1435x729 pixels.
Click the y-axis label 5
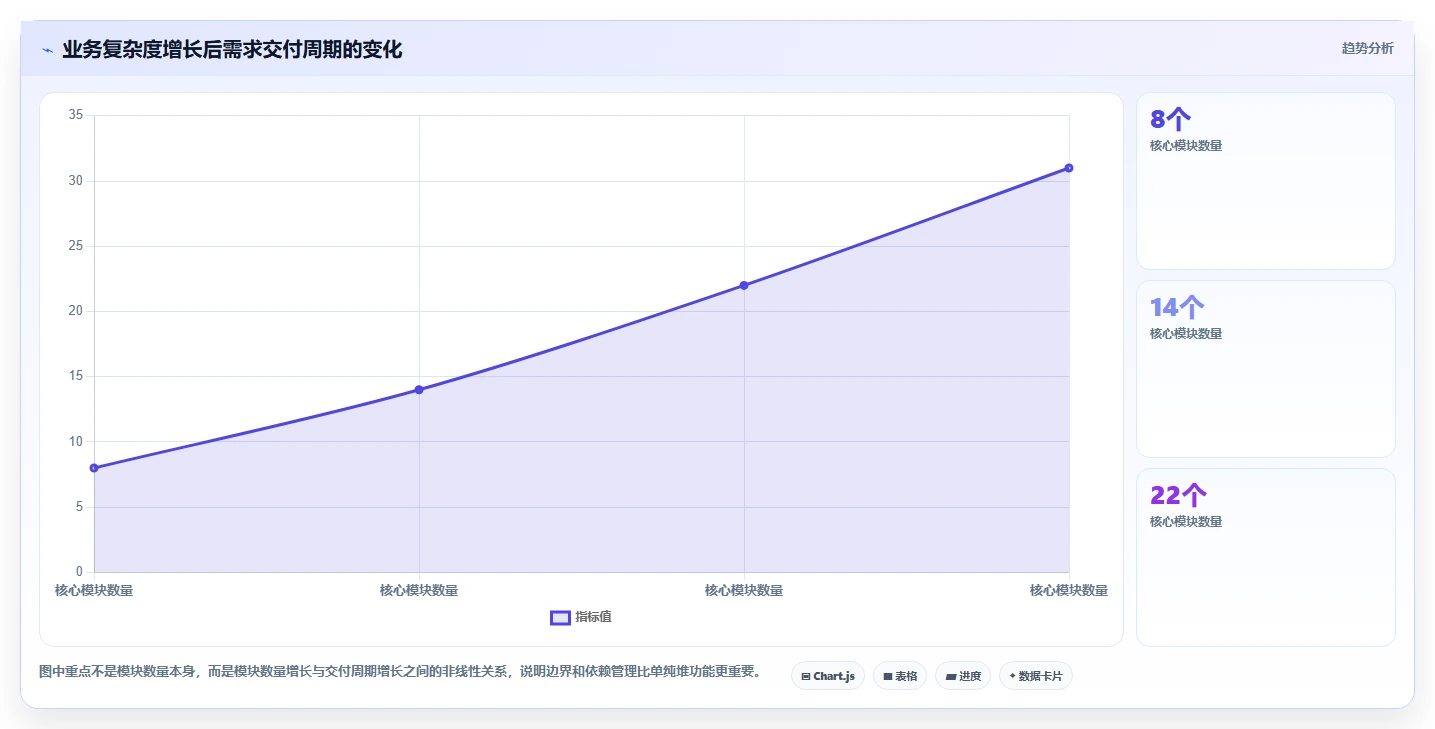[79, 507]
